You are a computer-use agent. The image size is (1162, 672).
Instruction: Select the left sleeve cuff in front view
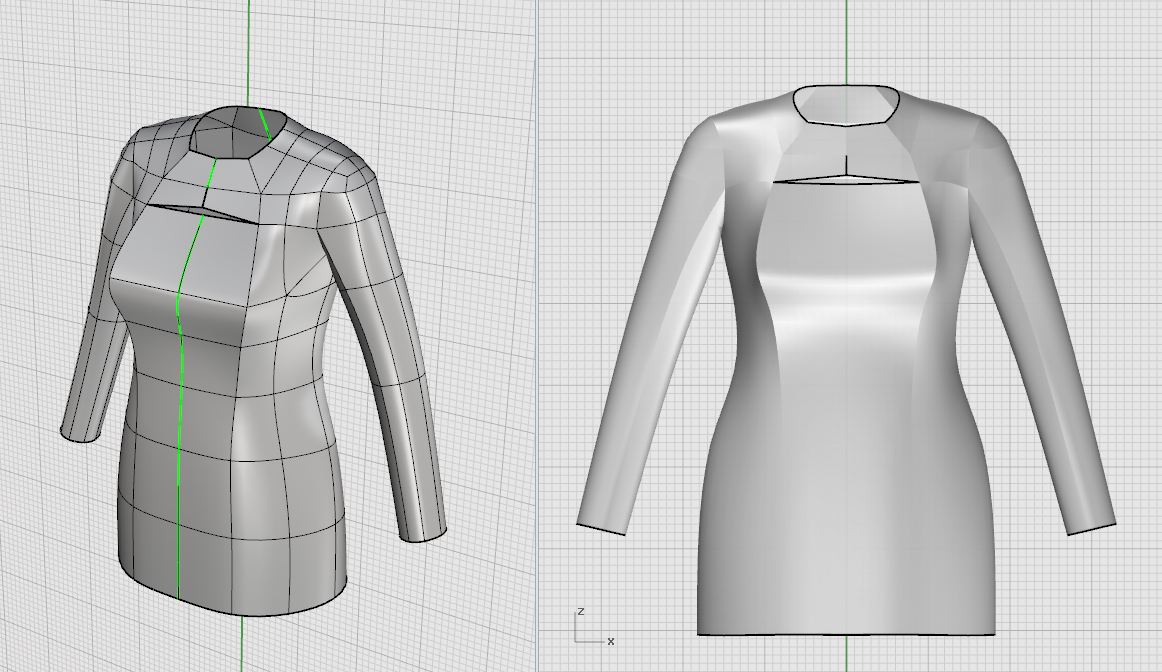(600, 529)
